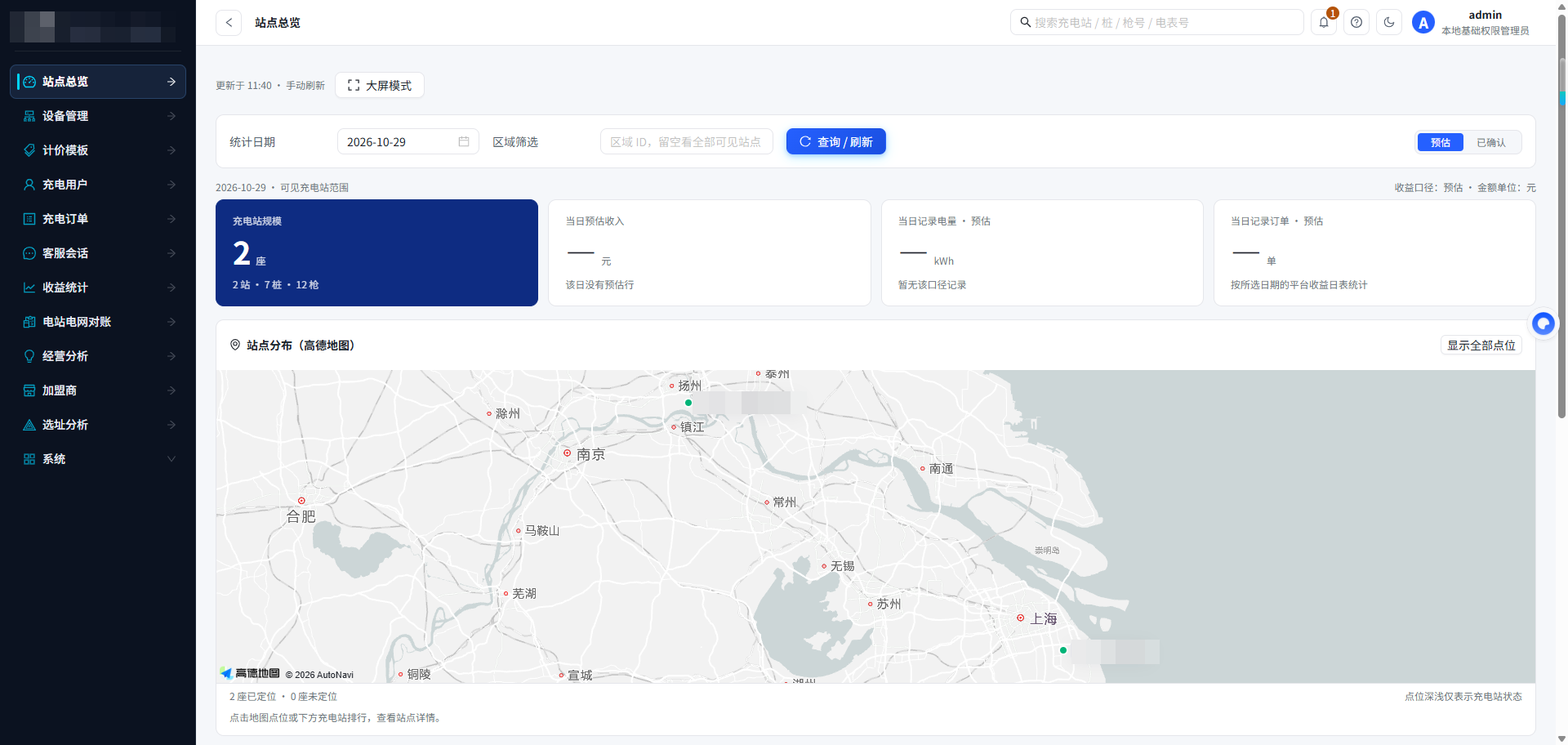Focus the station search box
1568x745 pixels.
coord(1157,23)
